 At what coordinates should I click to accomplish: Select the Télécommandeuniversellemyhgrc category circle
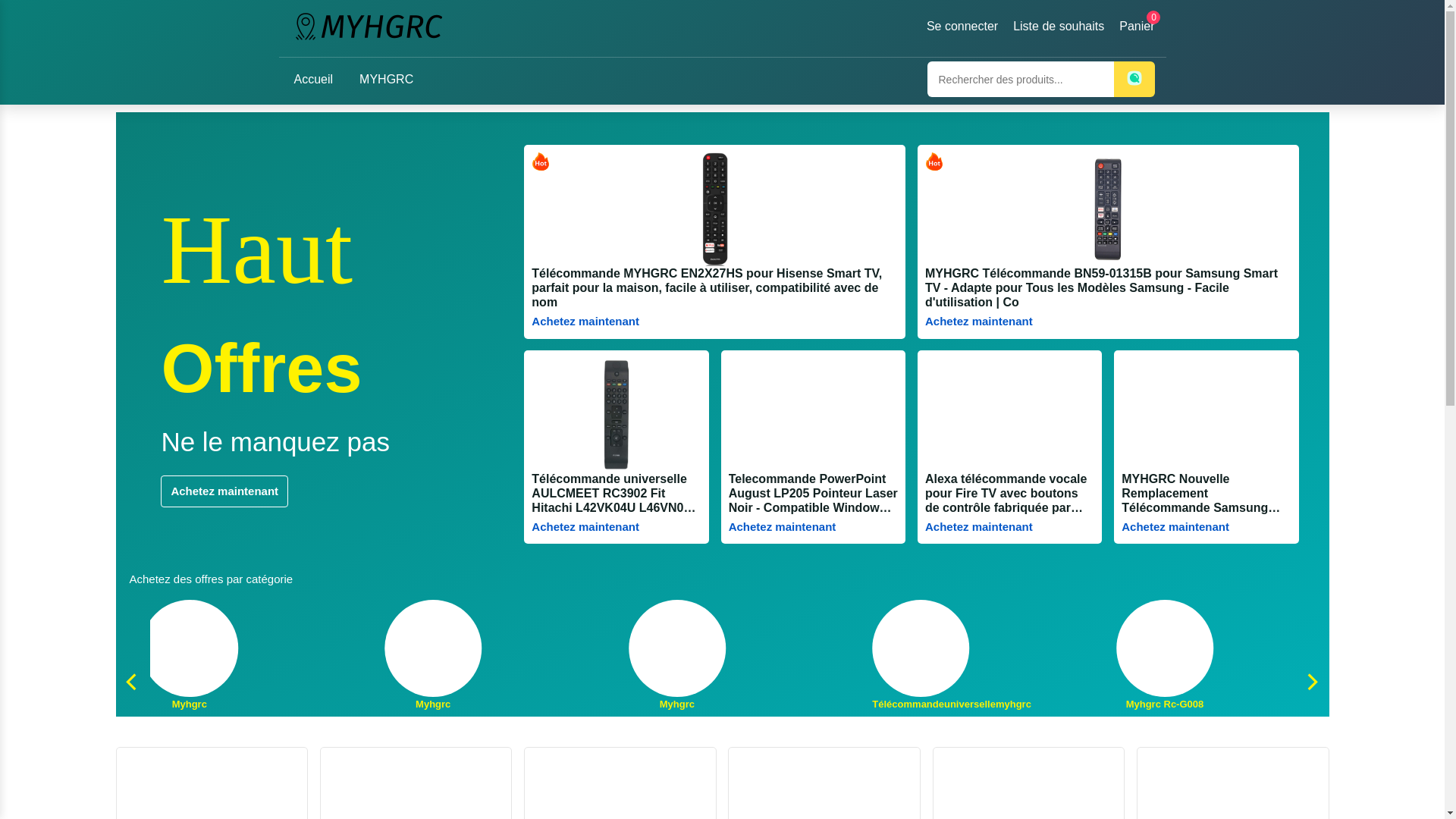pyautogui.click(x=921, y=648)
